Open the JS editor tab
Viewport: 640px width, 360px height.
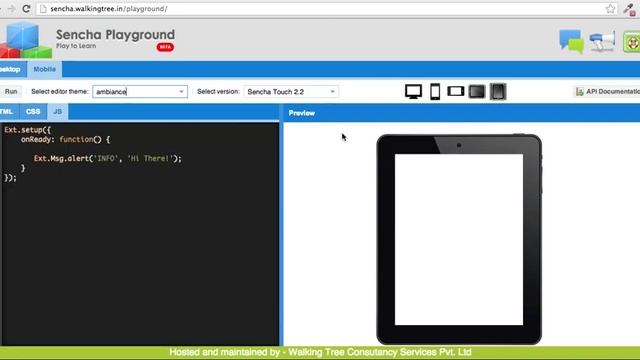(58, 111)
